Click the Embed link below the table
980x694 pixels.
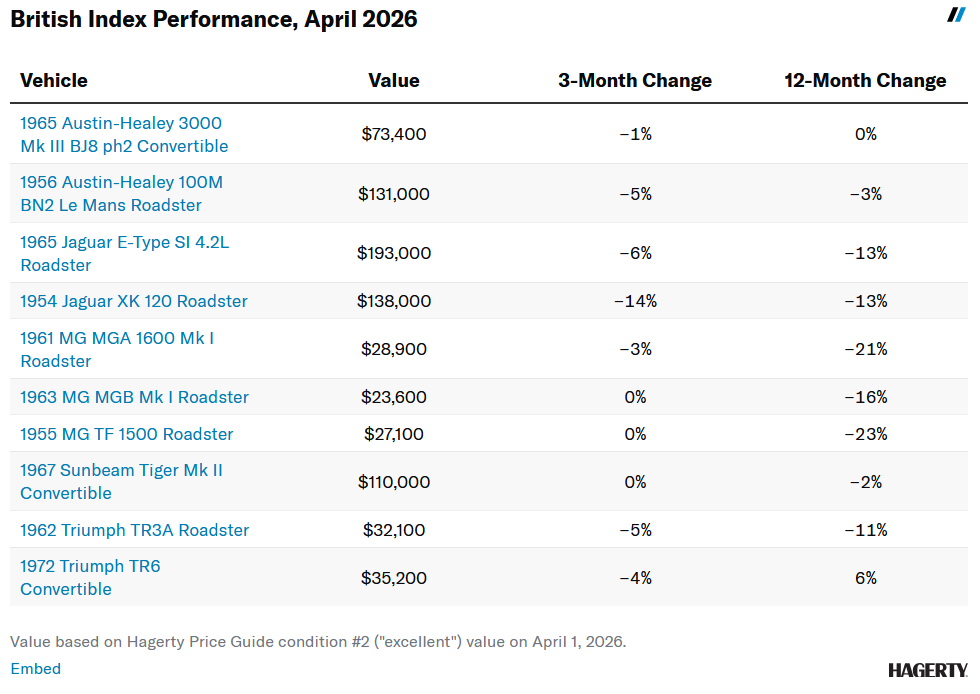click(35, 669)
